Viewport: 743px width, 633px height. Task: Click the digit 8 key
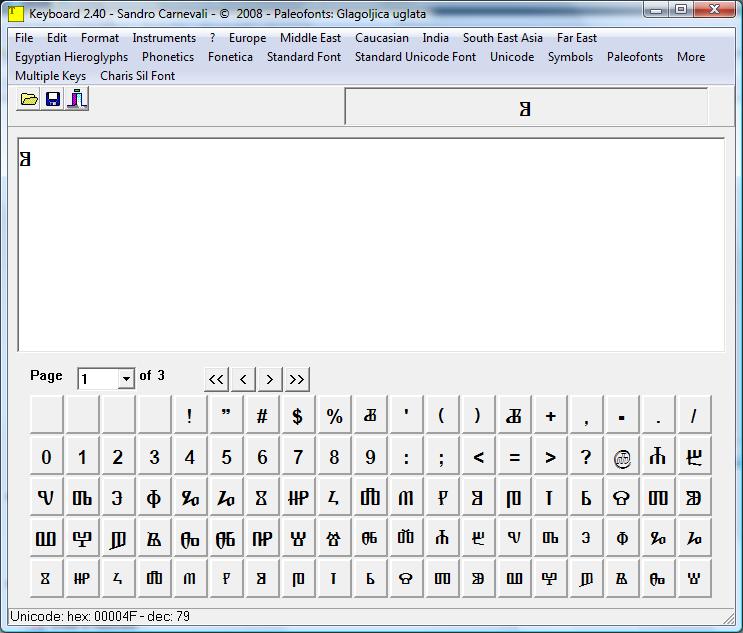coord(334,457)
